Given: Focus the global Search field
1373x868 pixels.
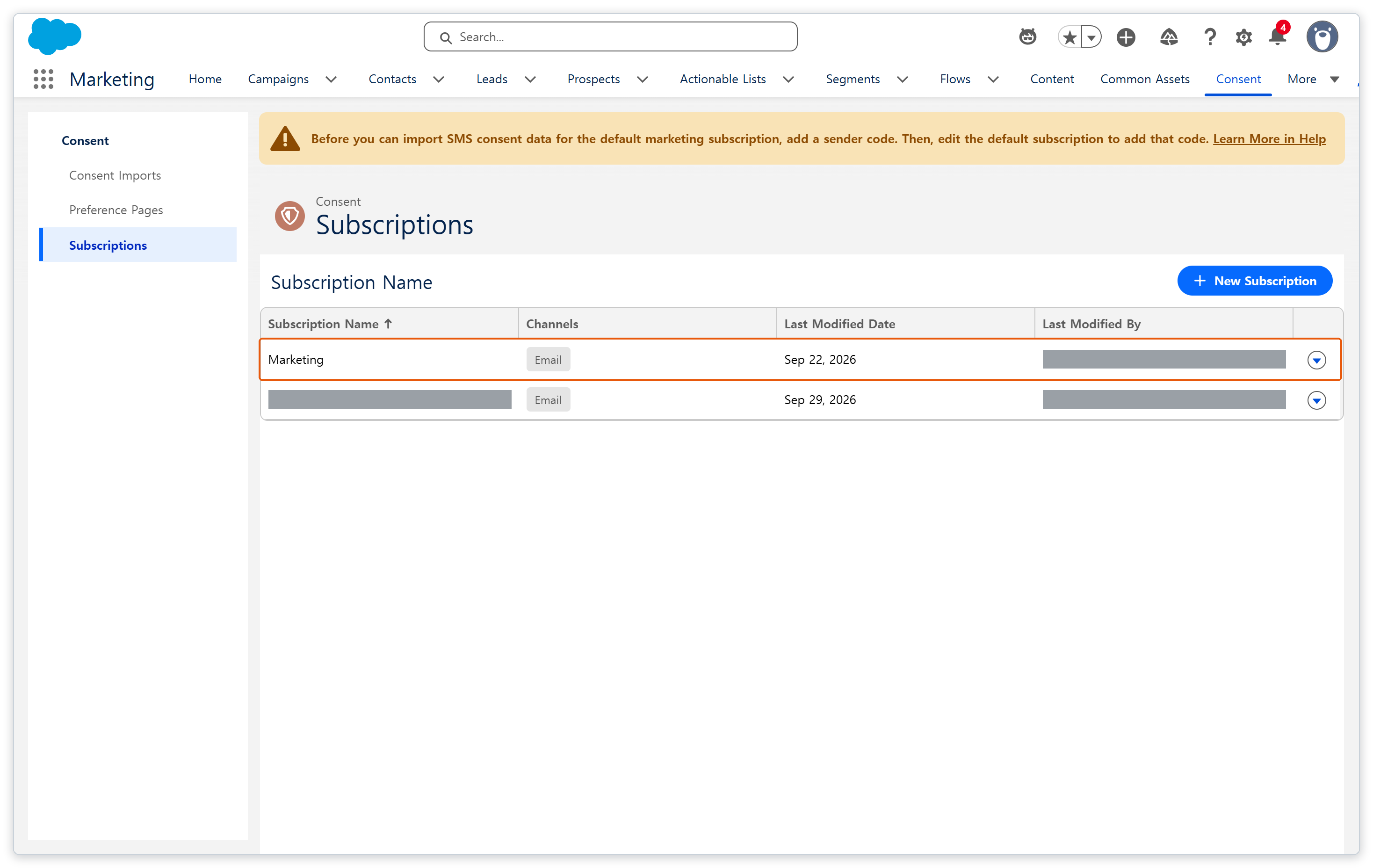Looking at the screenshot, I should click(x=610, y=37).
